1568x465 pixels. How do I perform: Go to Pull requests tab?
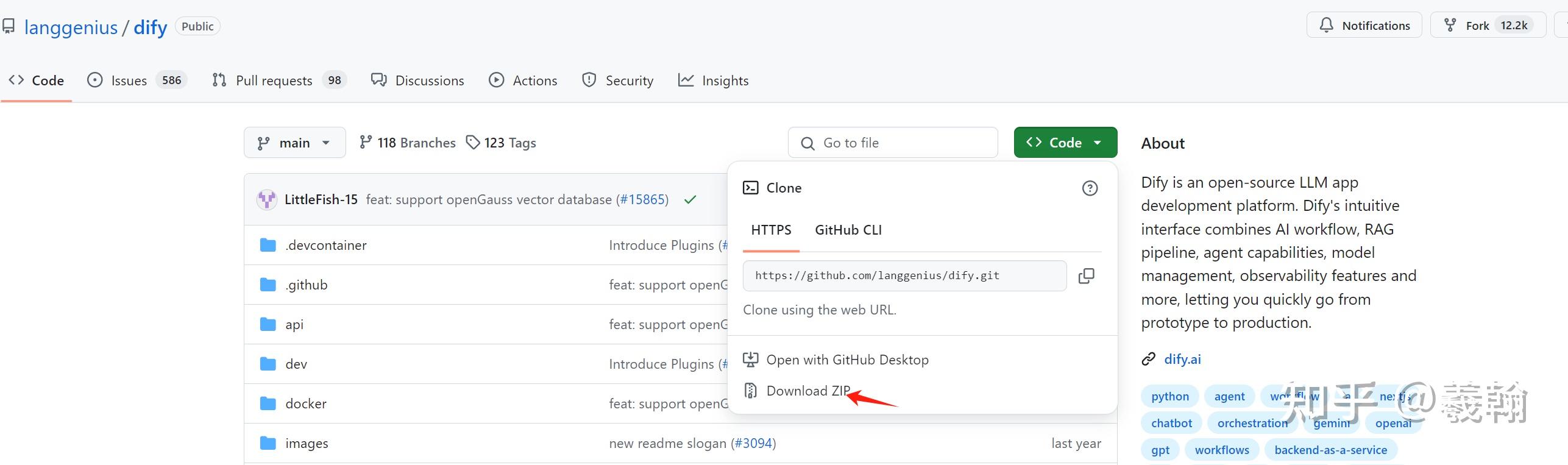tap(274, 80)
